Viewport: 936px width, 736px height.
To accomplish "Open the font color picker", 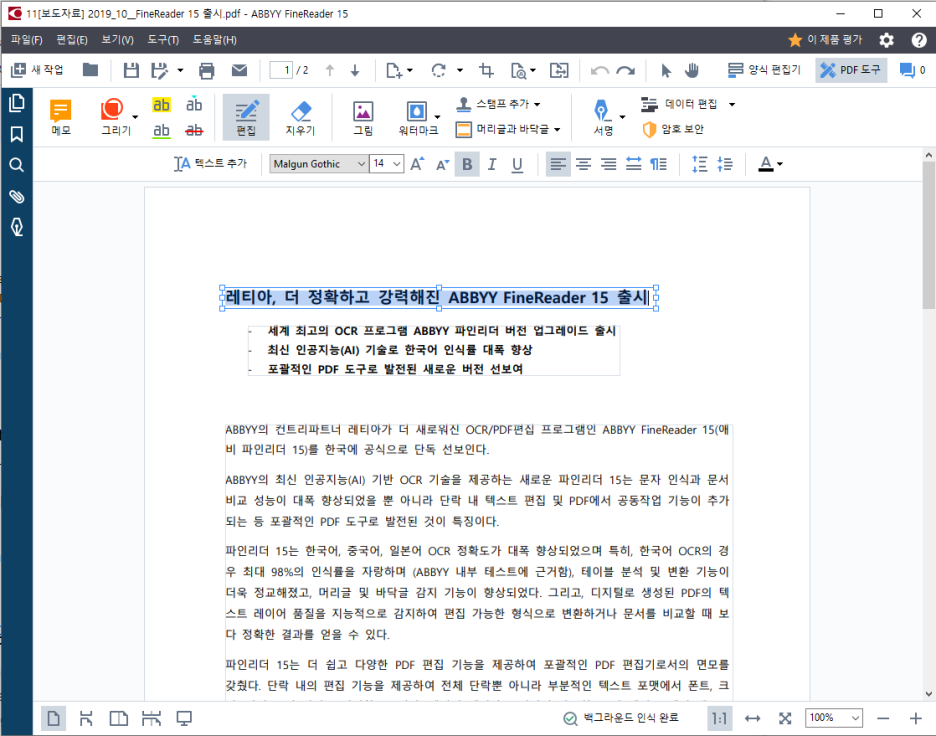I will pos(770,164).
